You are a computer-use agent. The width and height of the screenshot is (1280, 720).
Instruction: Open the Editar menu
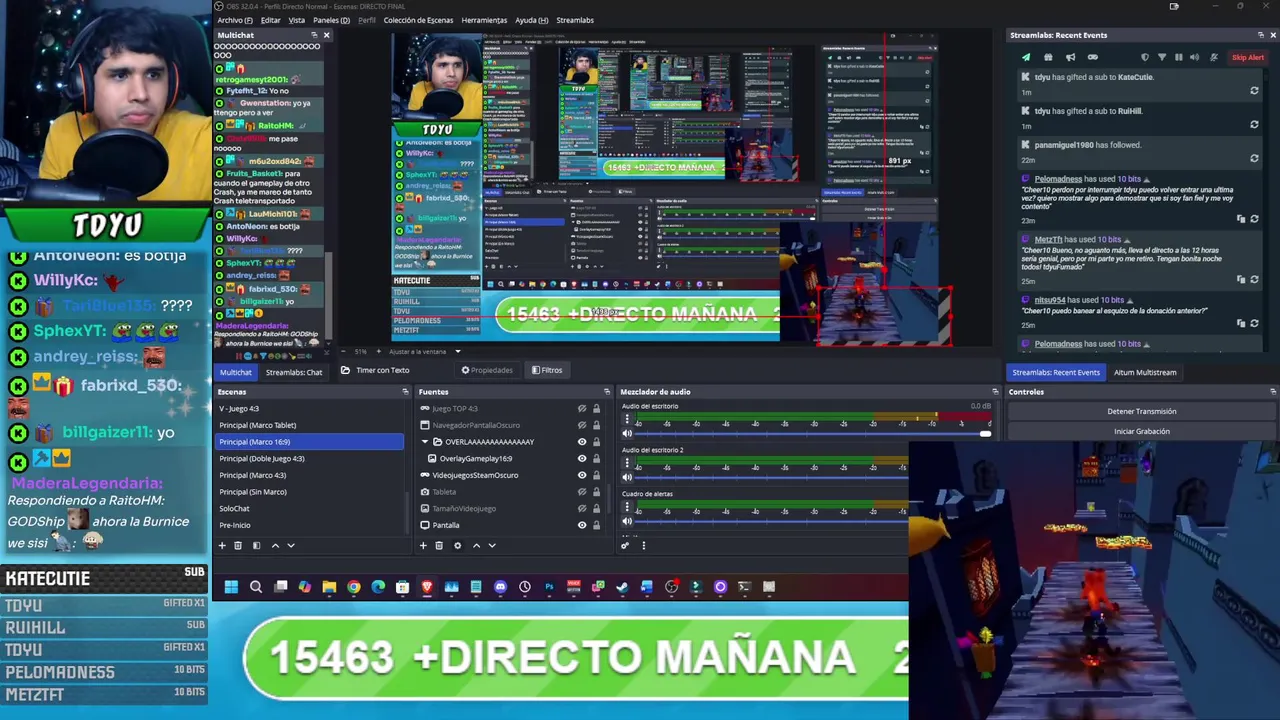[270, 20]
